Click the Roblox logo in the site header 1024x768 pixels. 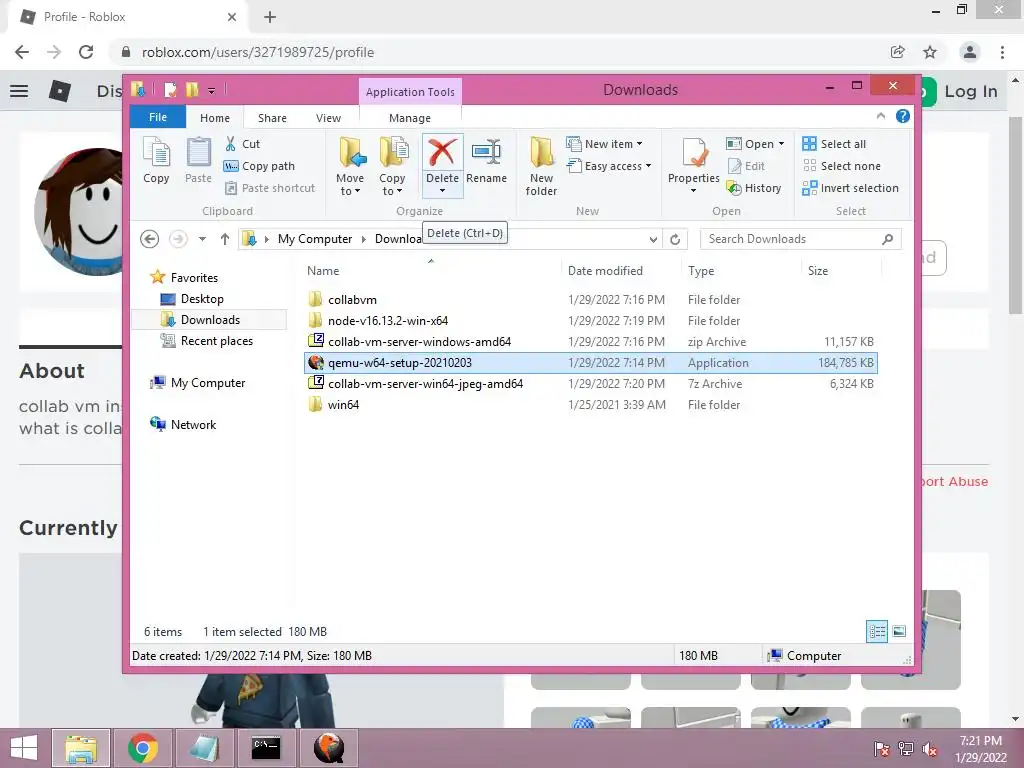pyautogui.click(x=60, y=91)
